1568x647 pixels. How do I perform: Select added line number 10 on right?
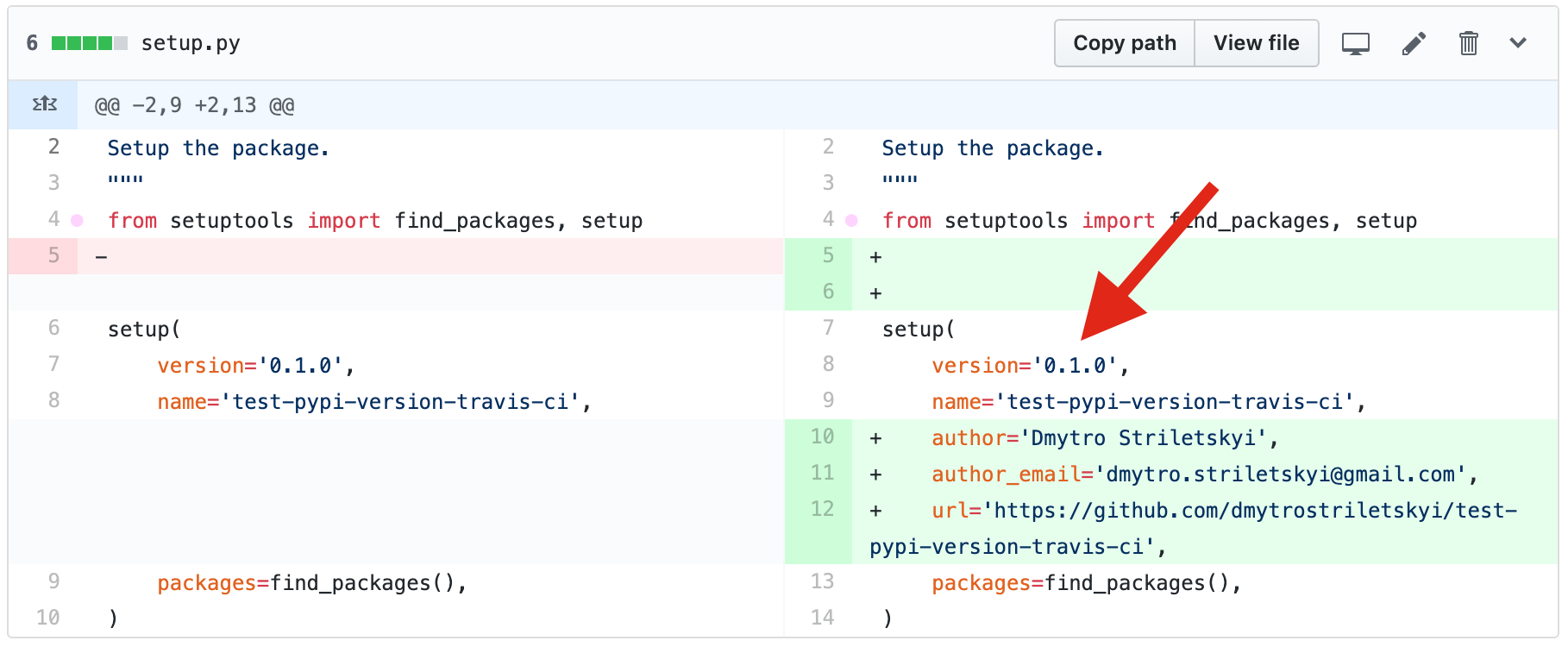(822, 437)
